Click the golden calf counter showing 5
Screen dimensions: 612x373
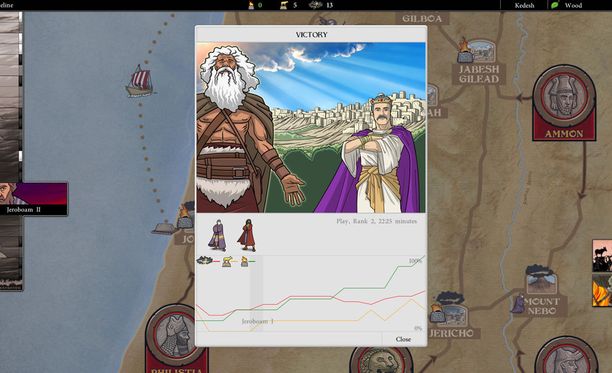(x=289, y=5)
